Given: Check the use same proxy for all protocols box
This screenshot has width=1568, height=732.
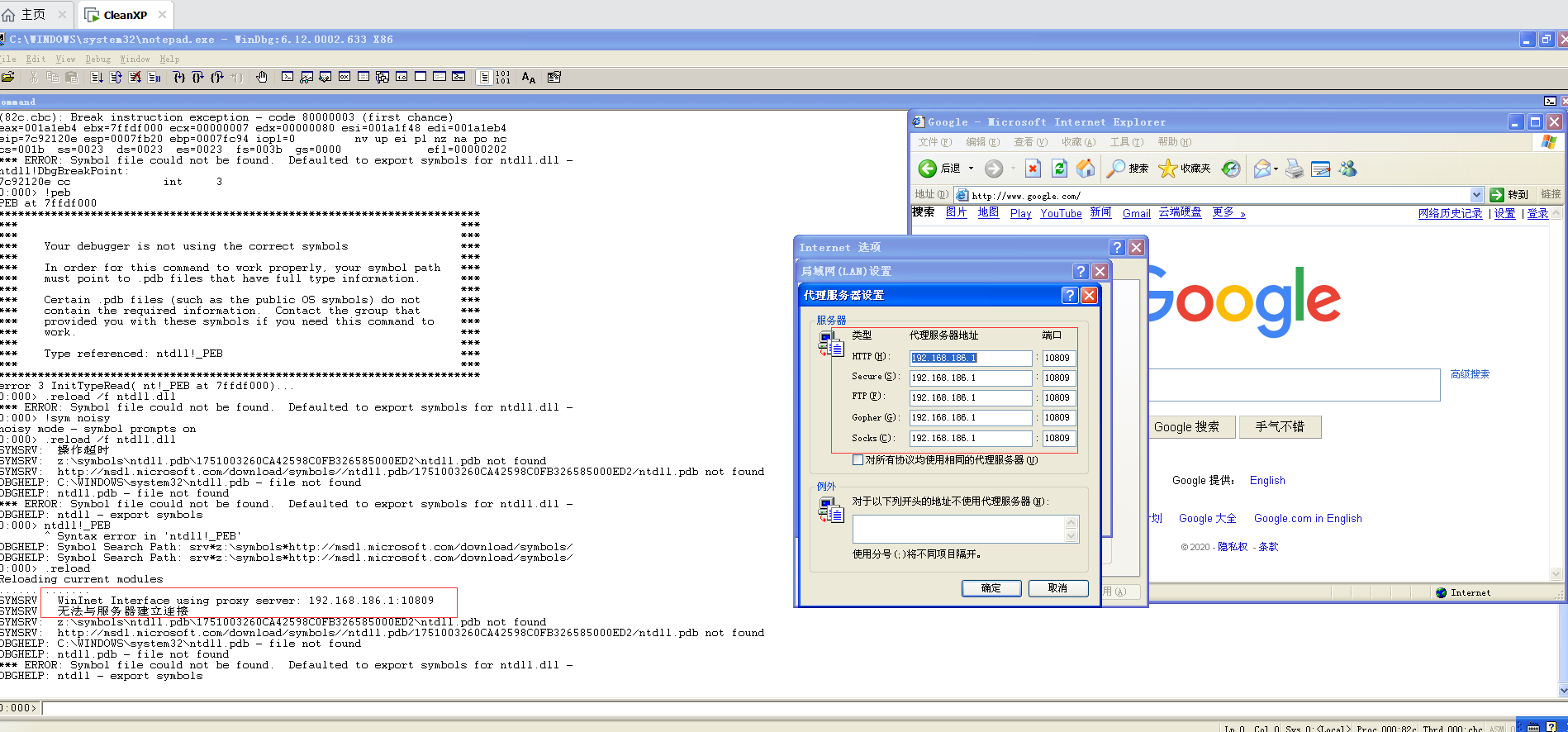Looking at the screenshot, I should [x=858, y=460].
